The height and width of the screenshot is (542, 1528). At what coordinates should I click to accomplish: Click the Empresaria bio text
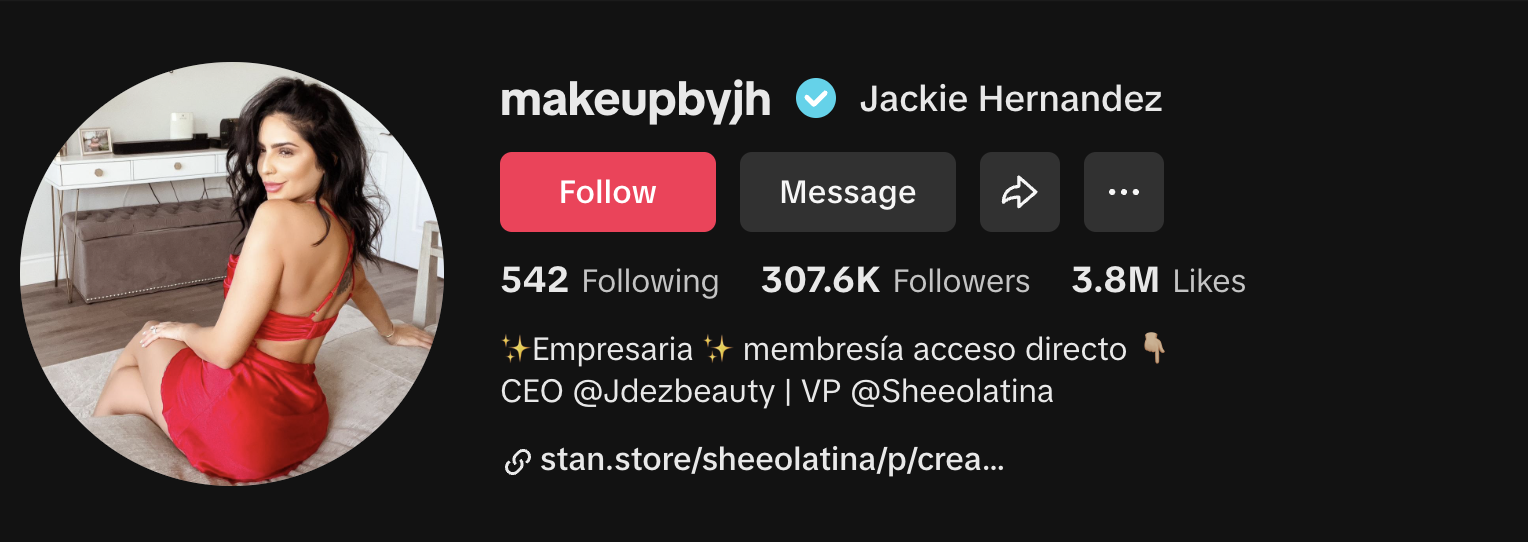click(613, 349)
